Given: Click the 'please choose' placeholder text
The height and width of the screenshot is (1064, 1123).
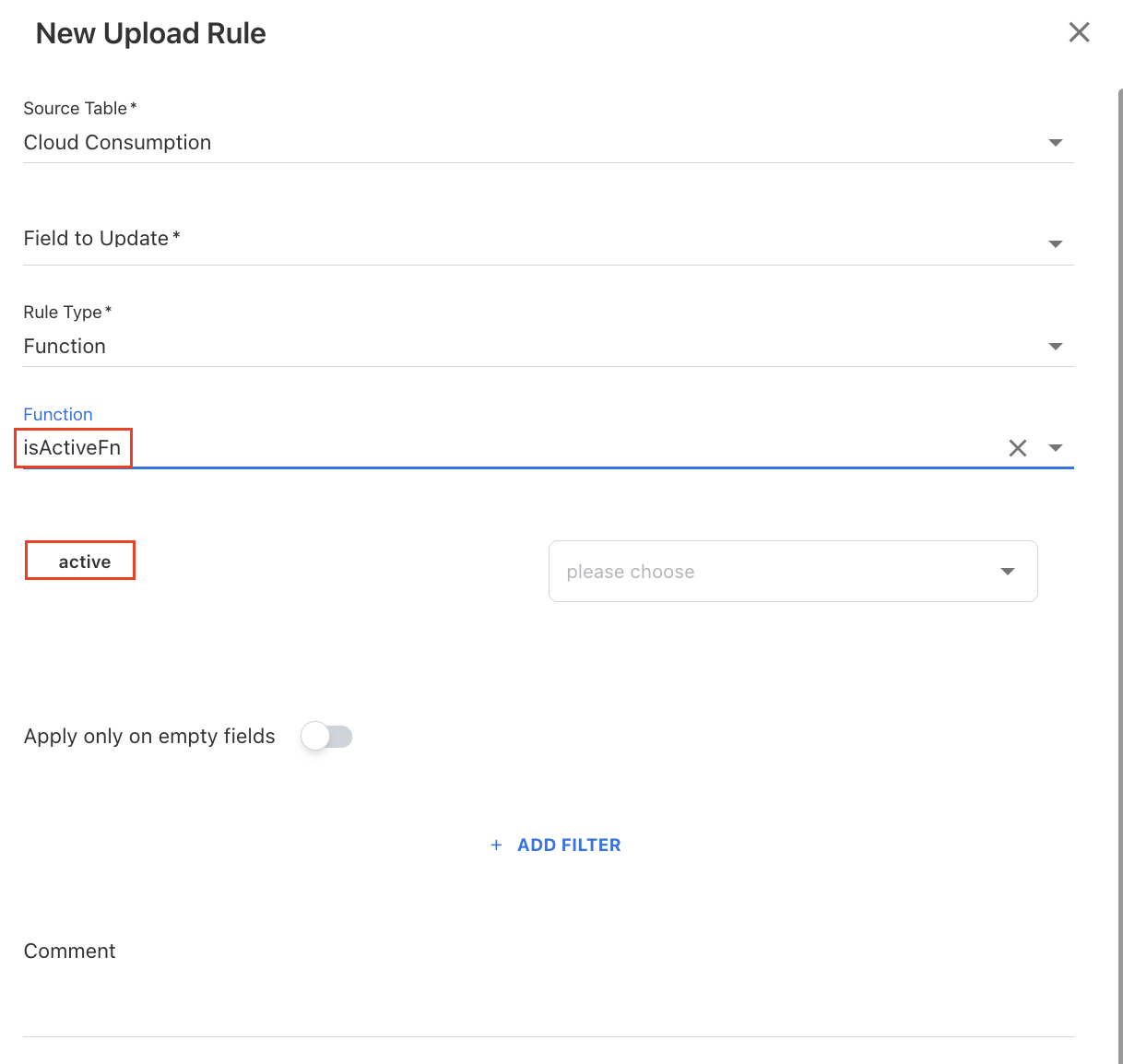Looking at the screenshot, I should coord(631,572).
